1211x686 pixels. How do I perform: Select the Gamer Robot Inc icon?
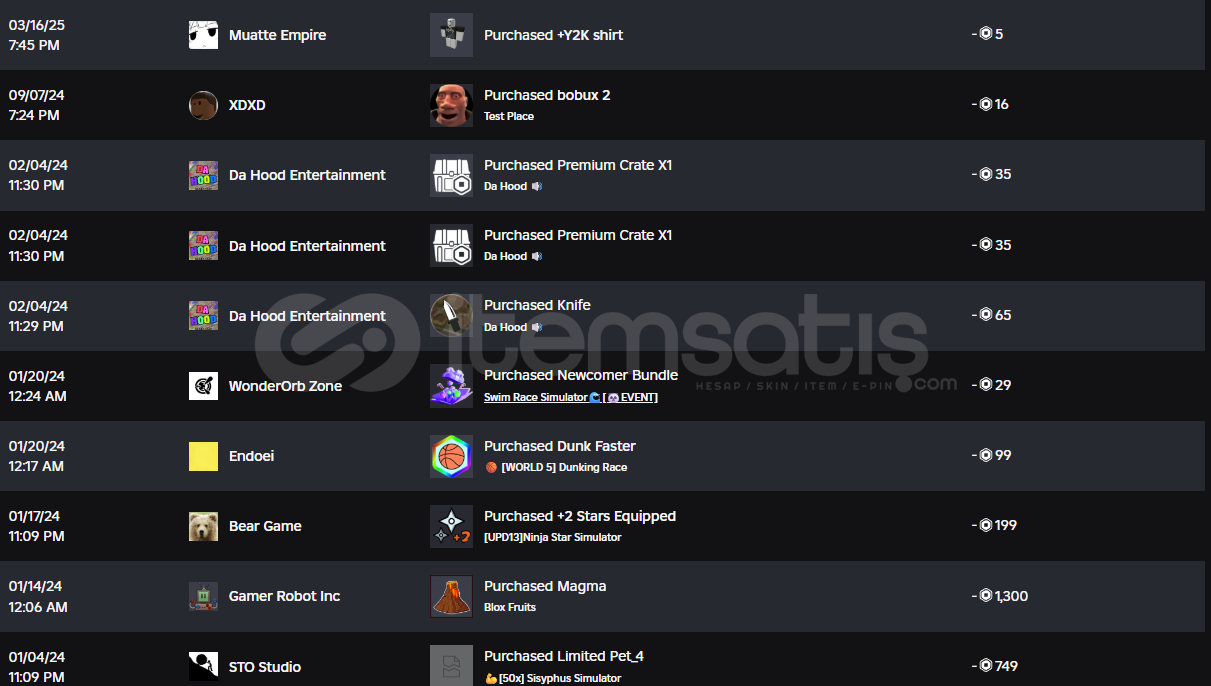(203, 596)
